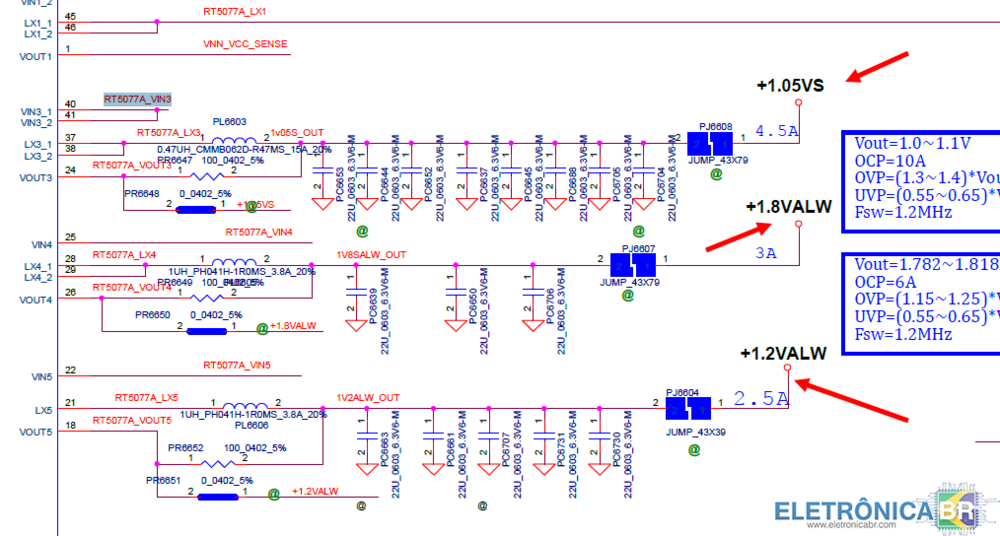Select the highlighted RT5077A_VIN3 net label
Screen dimensions: 1000x536
coord(138,99)
